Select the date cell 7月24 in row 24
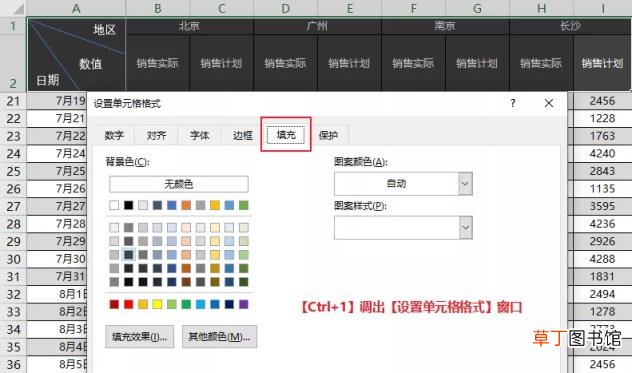632x373 pixels. 57,154
